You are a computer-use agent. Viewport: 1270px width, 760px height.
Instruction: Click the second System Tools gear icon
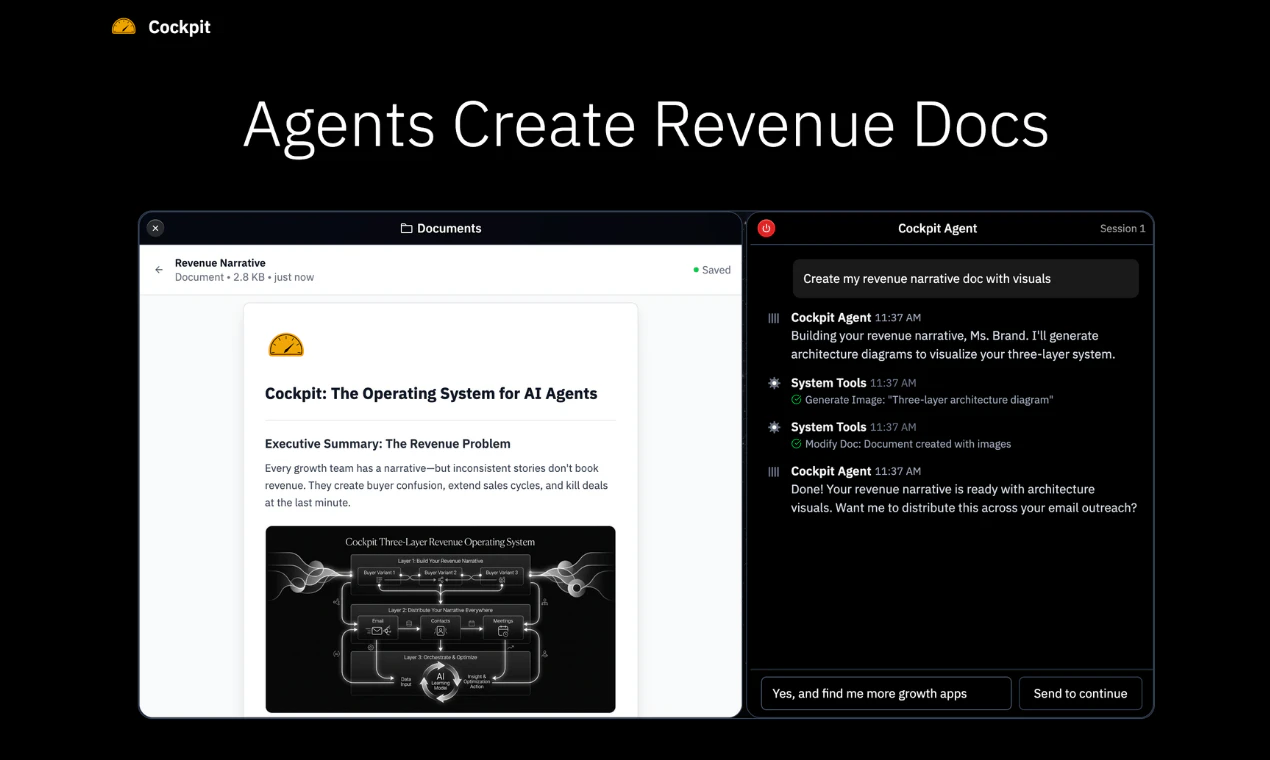pyautogui.click(x=773, y=427)
